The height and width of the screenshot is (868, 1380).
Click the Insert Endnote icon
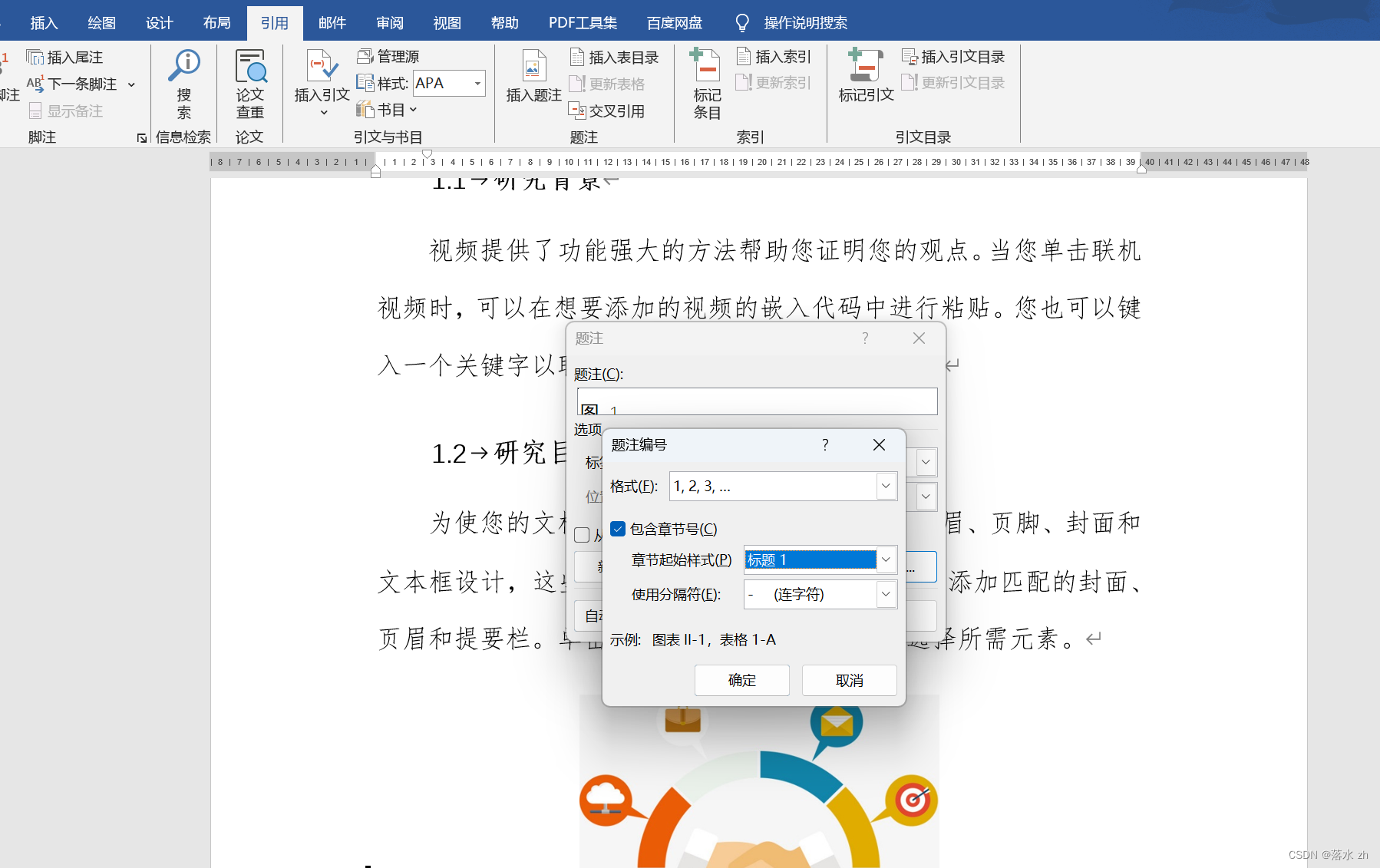[x=35, y=57]
